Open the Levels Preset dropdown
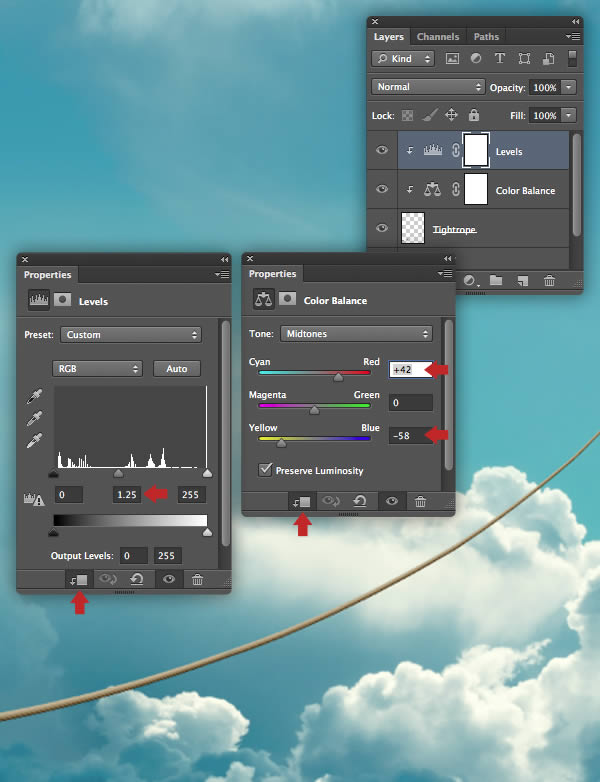Image resolution: width=600 pixels, height=782 pixels. 131,335
